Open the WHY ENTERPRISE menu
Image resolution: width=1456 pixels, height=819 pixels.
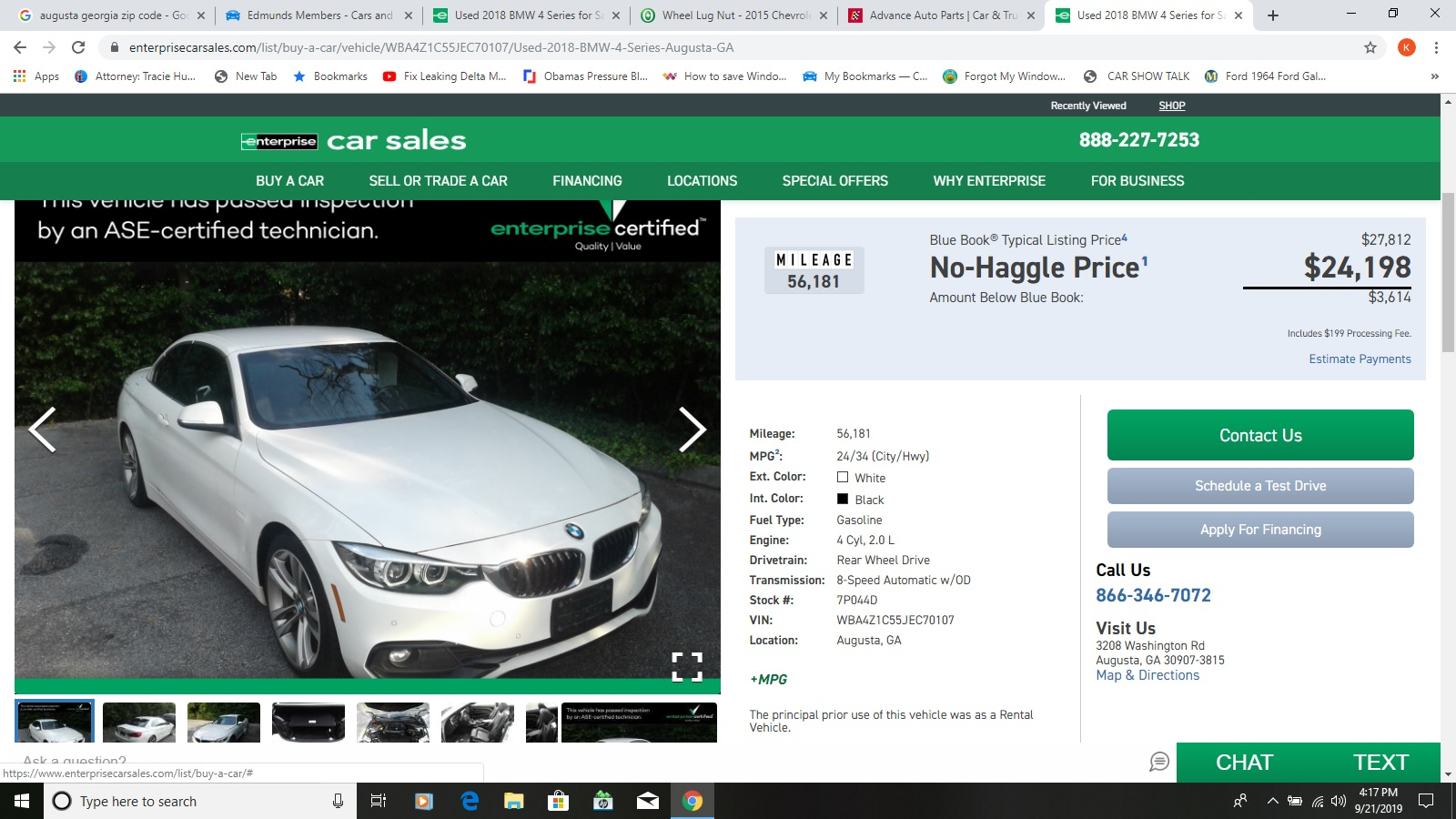pyautogui.click(x=989, y=181)
